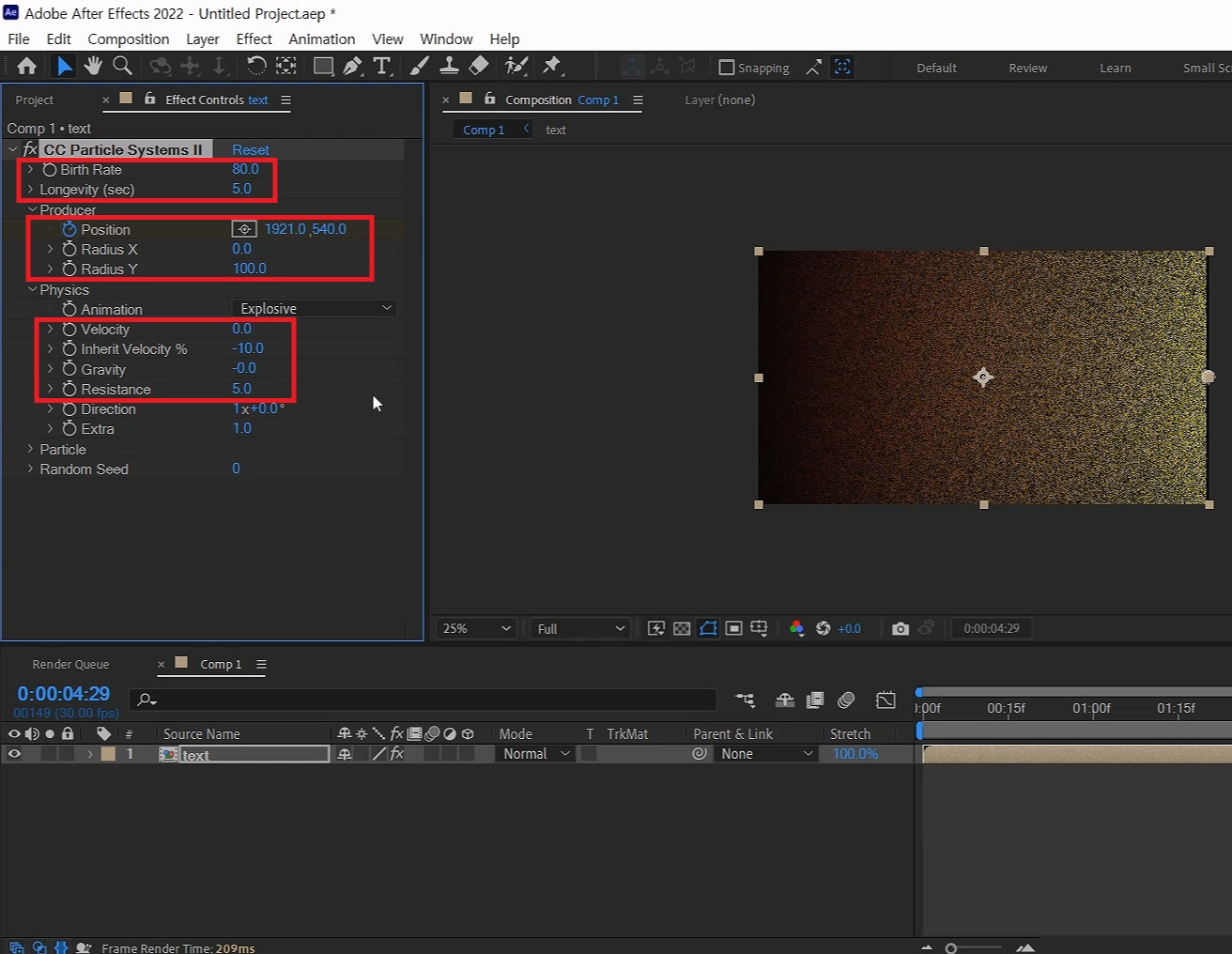
Task: Toggle the fx switch for CC Particle Systems II
Action: click(30, 149)
